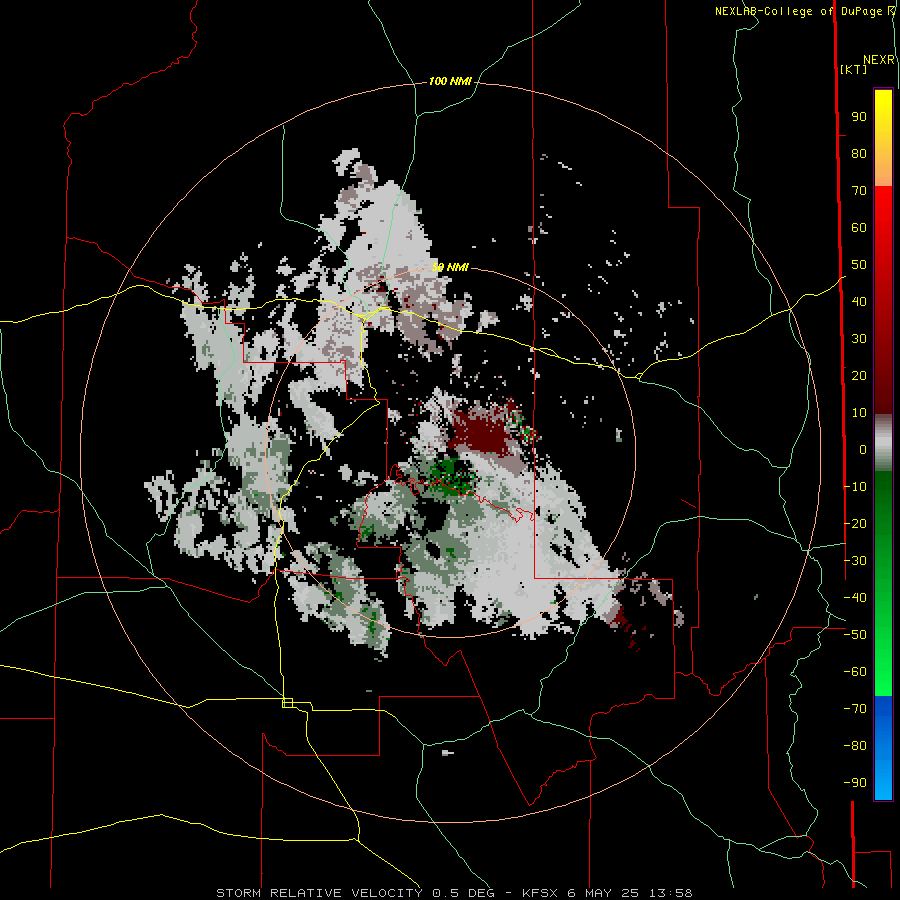Click the 0 value on velocity scale
Viewport: 900px width, 900px height.
[x=863, y=450]
